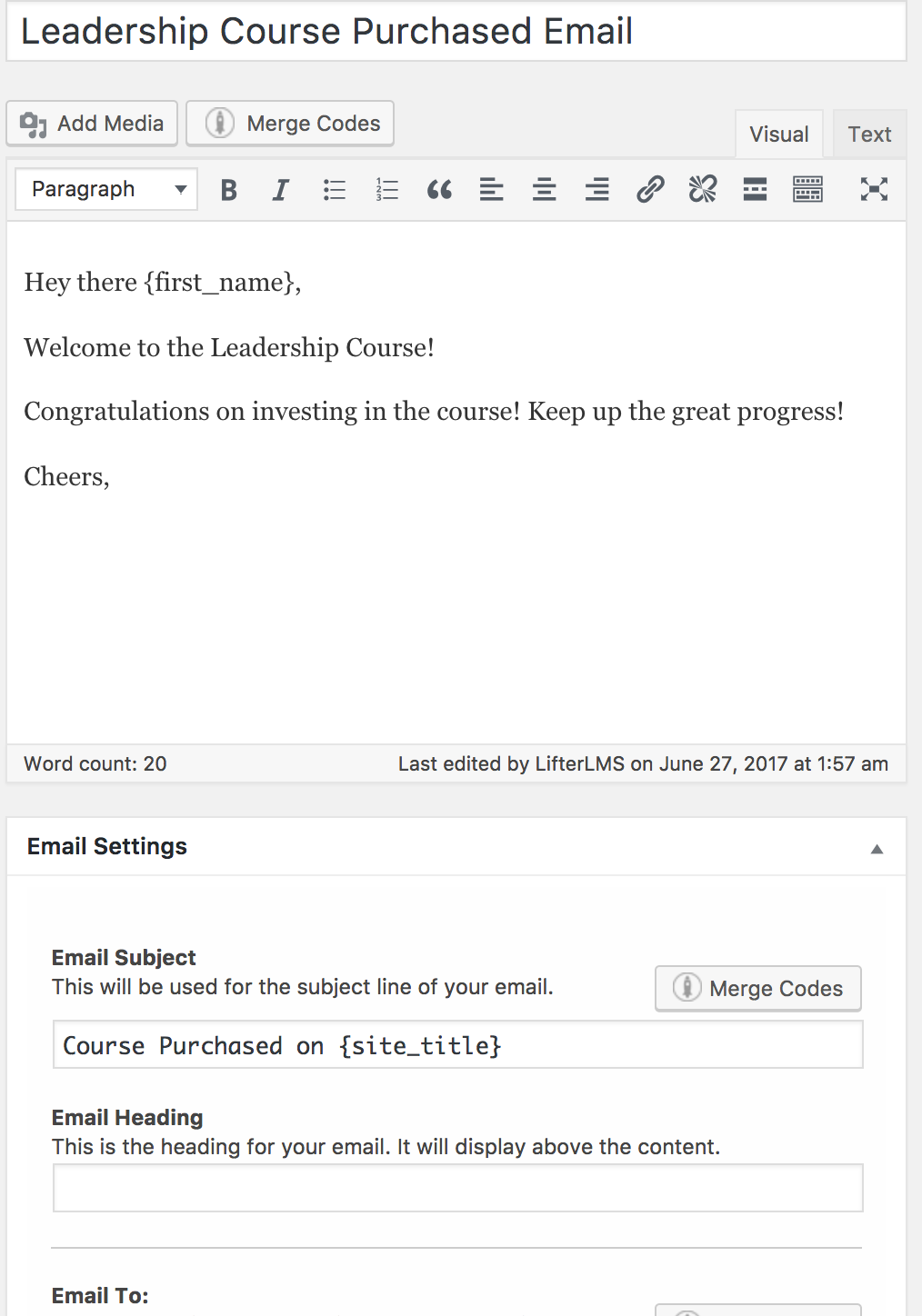922x1316 pixels.
Task: Align text to the left
Action: coord(492,190)
